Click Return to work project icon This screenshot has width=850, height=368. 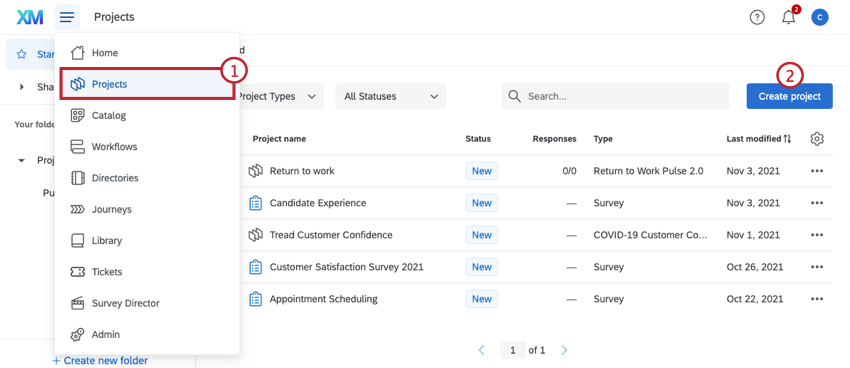coord(255,171)
